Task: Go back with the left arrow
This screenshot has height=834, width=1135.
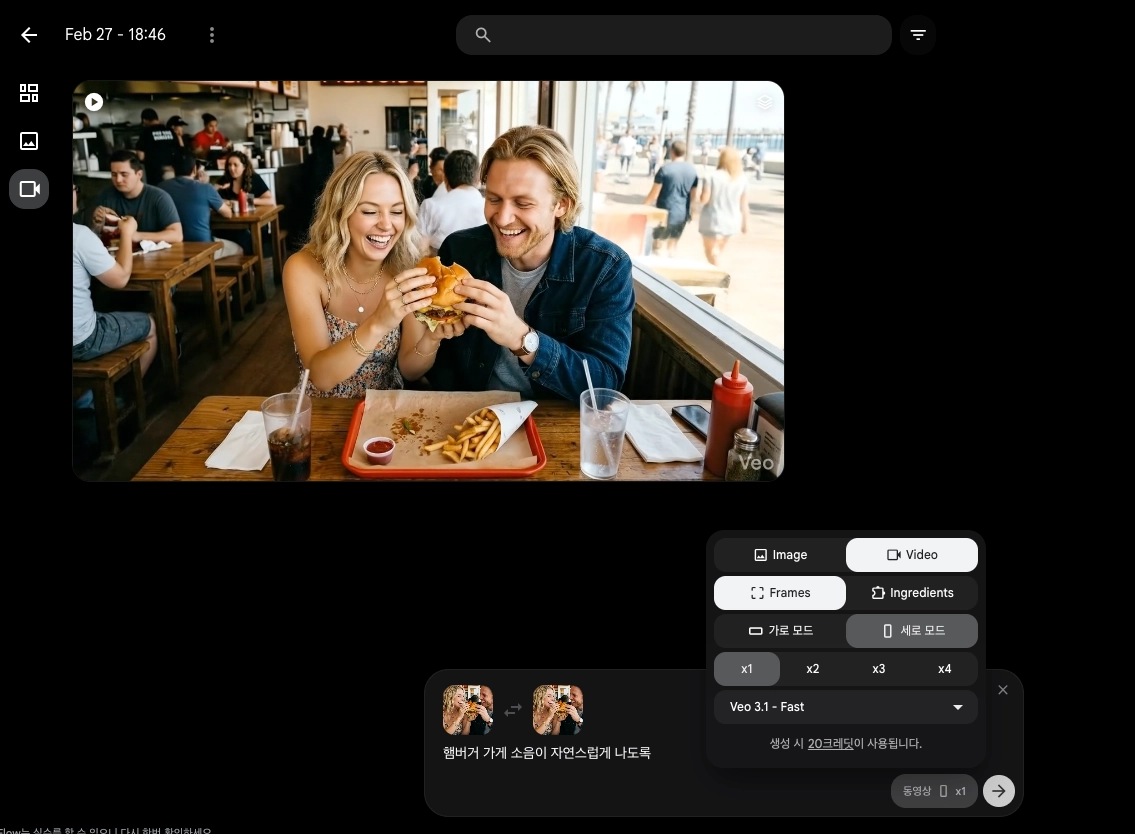Action: tap(29, 35)
